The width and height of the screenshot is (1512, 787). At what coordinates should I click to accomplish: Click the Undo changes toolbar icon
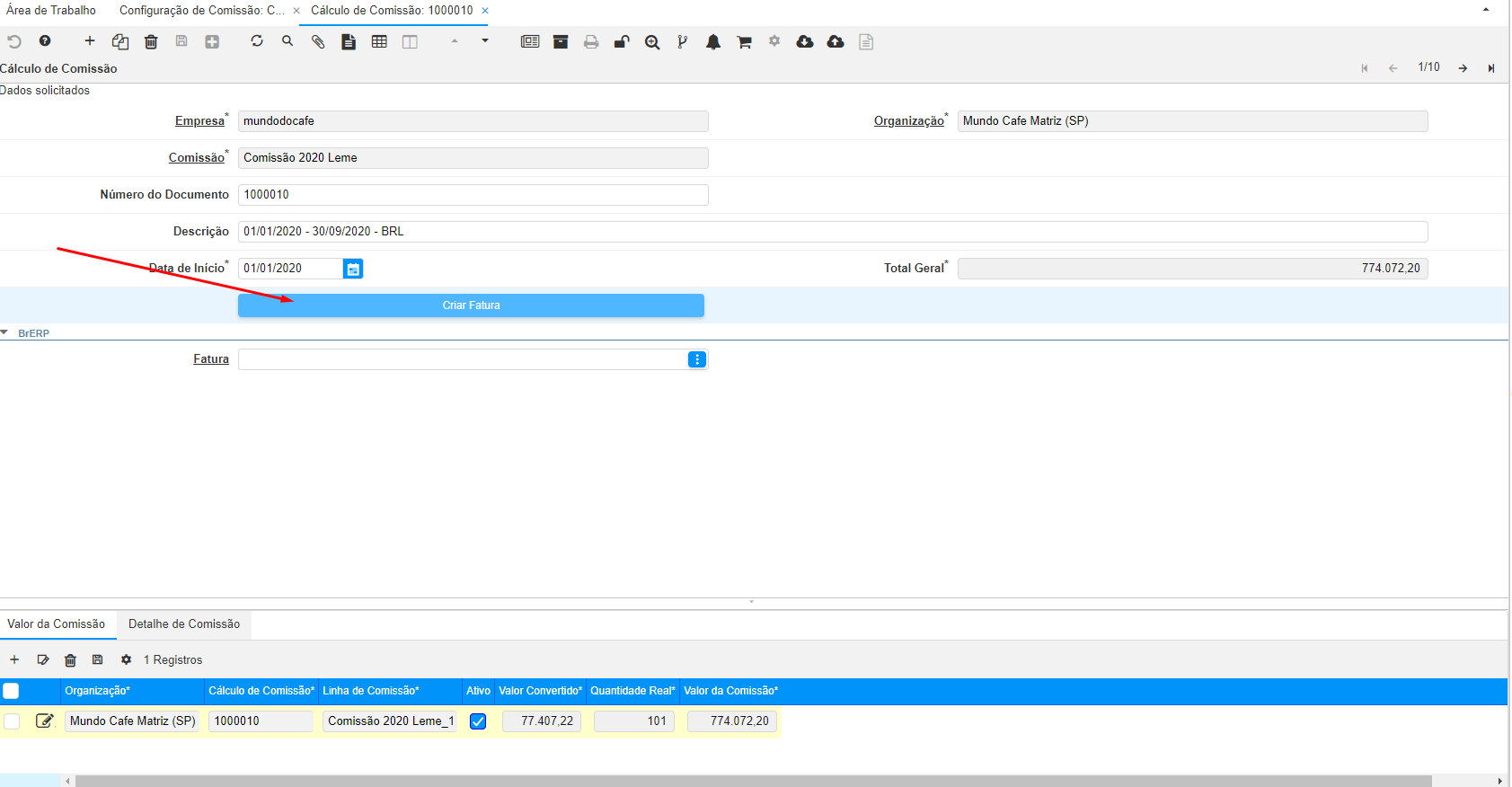click(x=14, y=41)
